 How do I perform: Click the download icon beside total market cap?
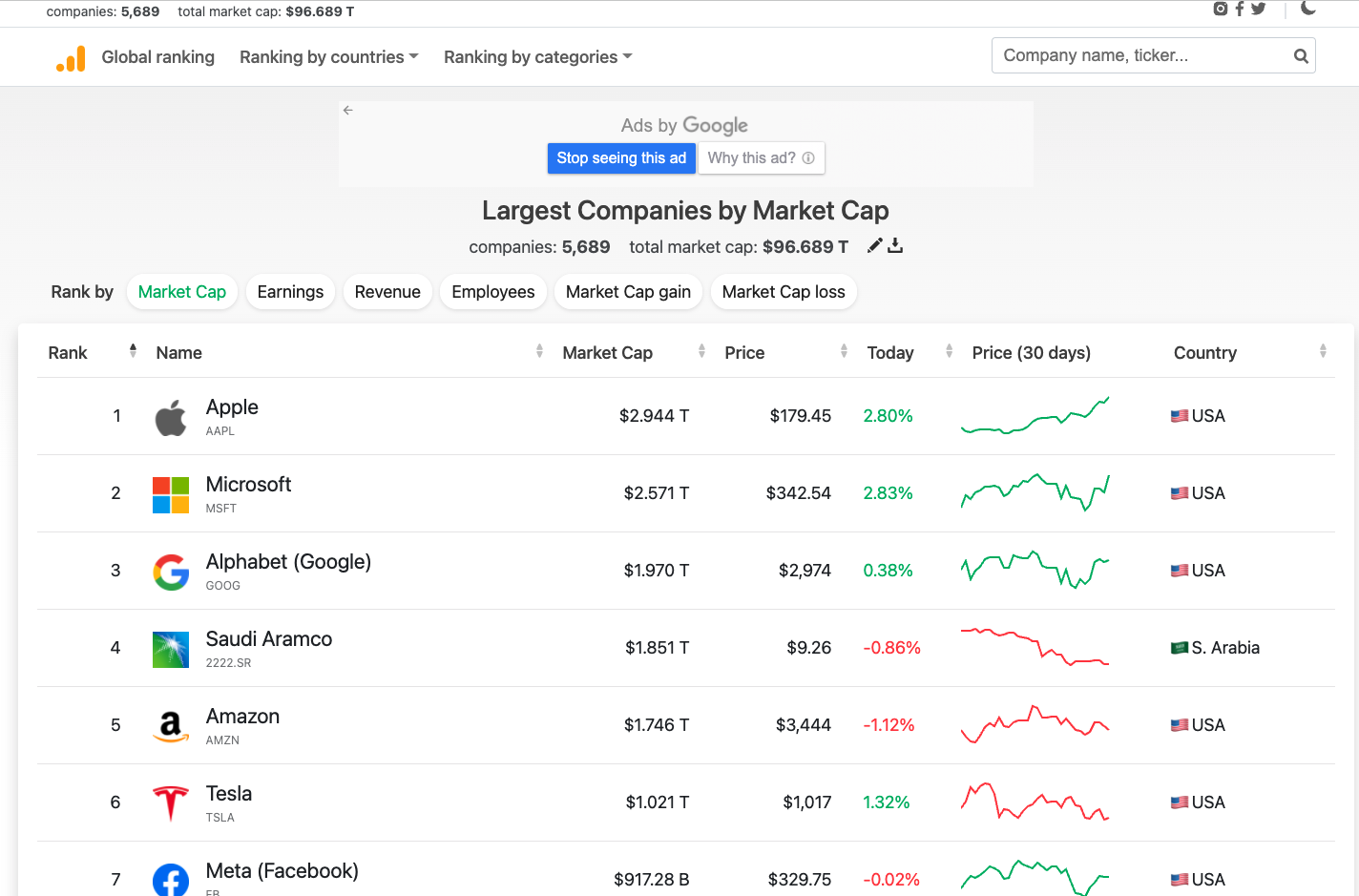895,246
